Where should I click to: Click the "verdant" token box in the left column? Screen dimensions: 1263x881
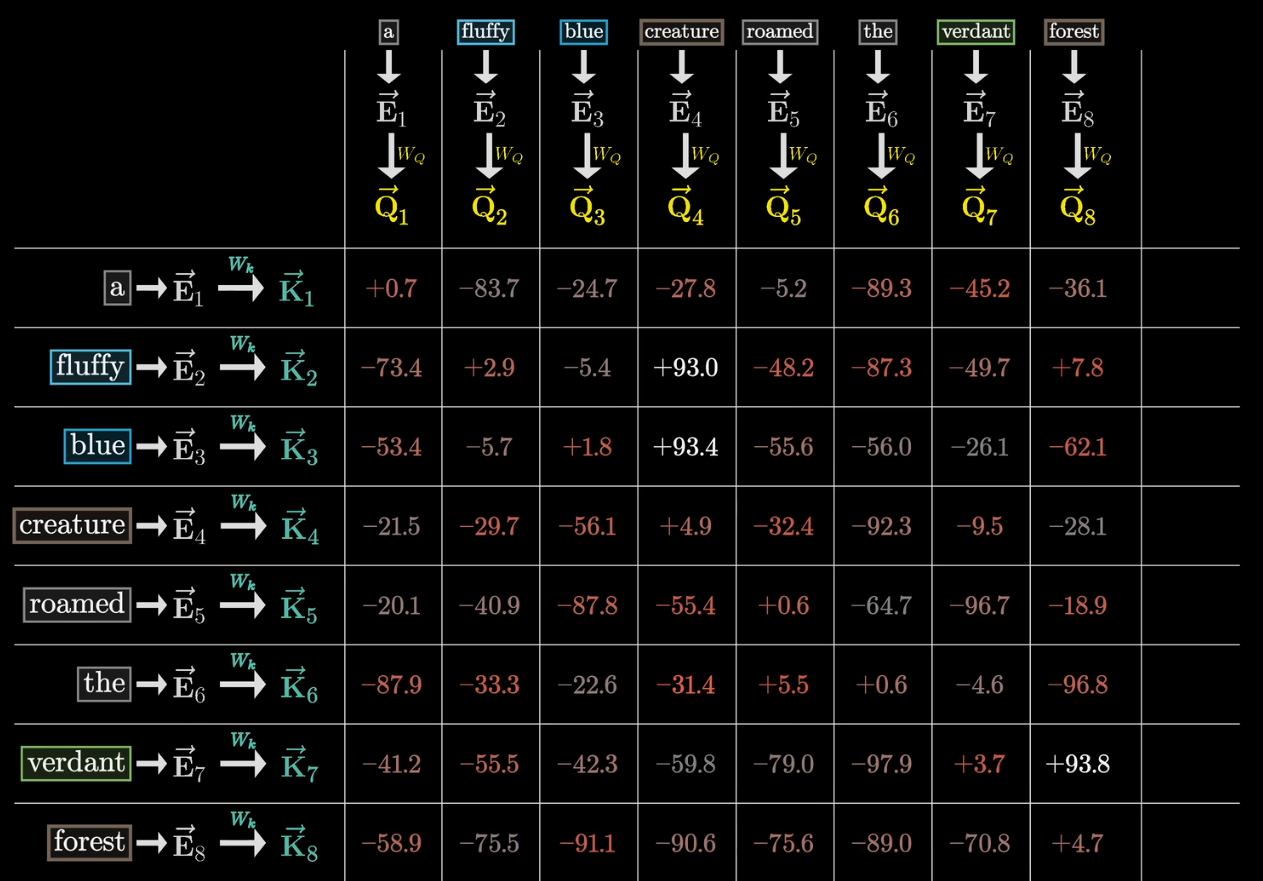[x=76, y=764]
